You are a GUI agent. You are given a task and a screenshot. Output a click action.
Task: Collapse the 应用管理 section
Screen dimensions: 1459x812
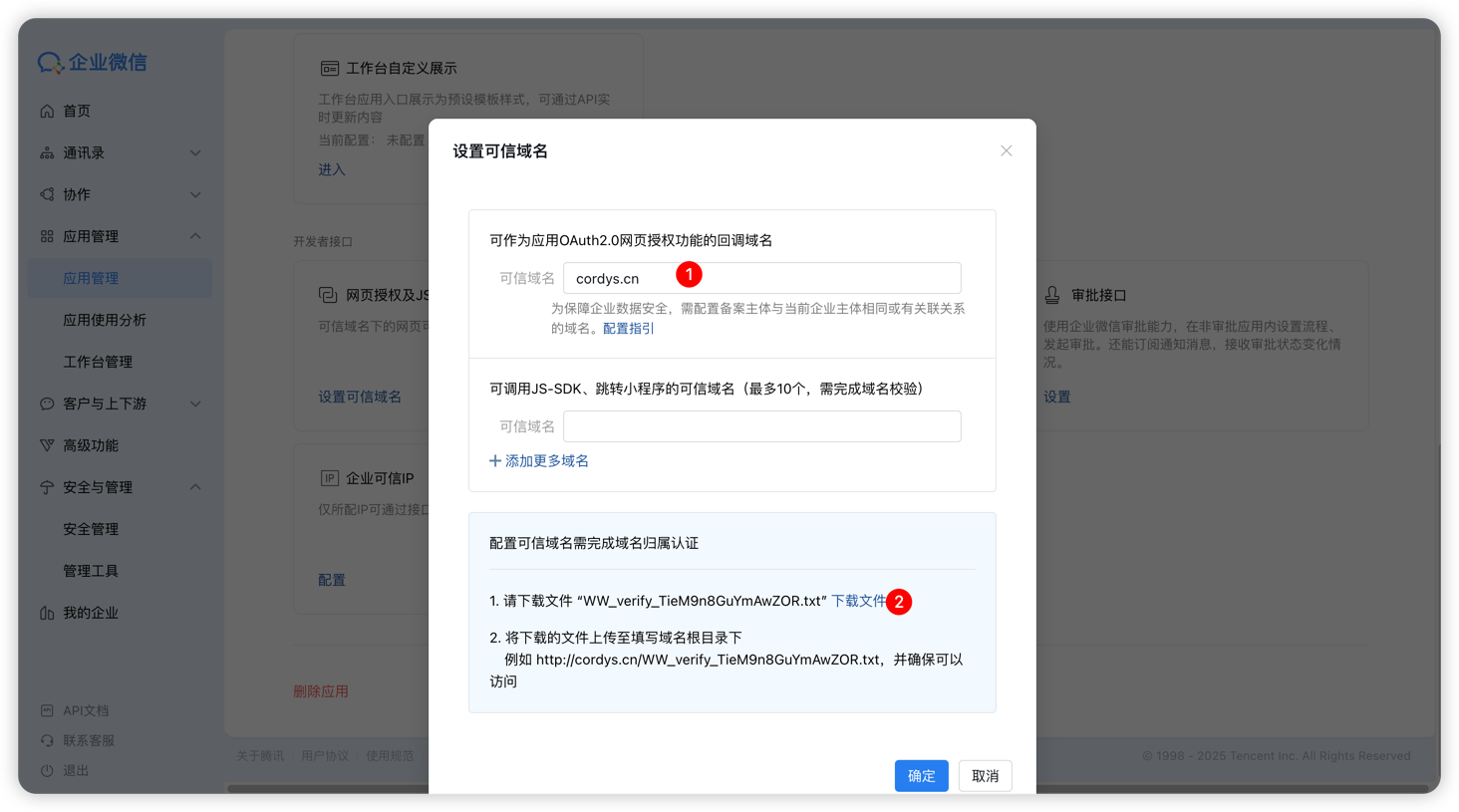196,236
